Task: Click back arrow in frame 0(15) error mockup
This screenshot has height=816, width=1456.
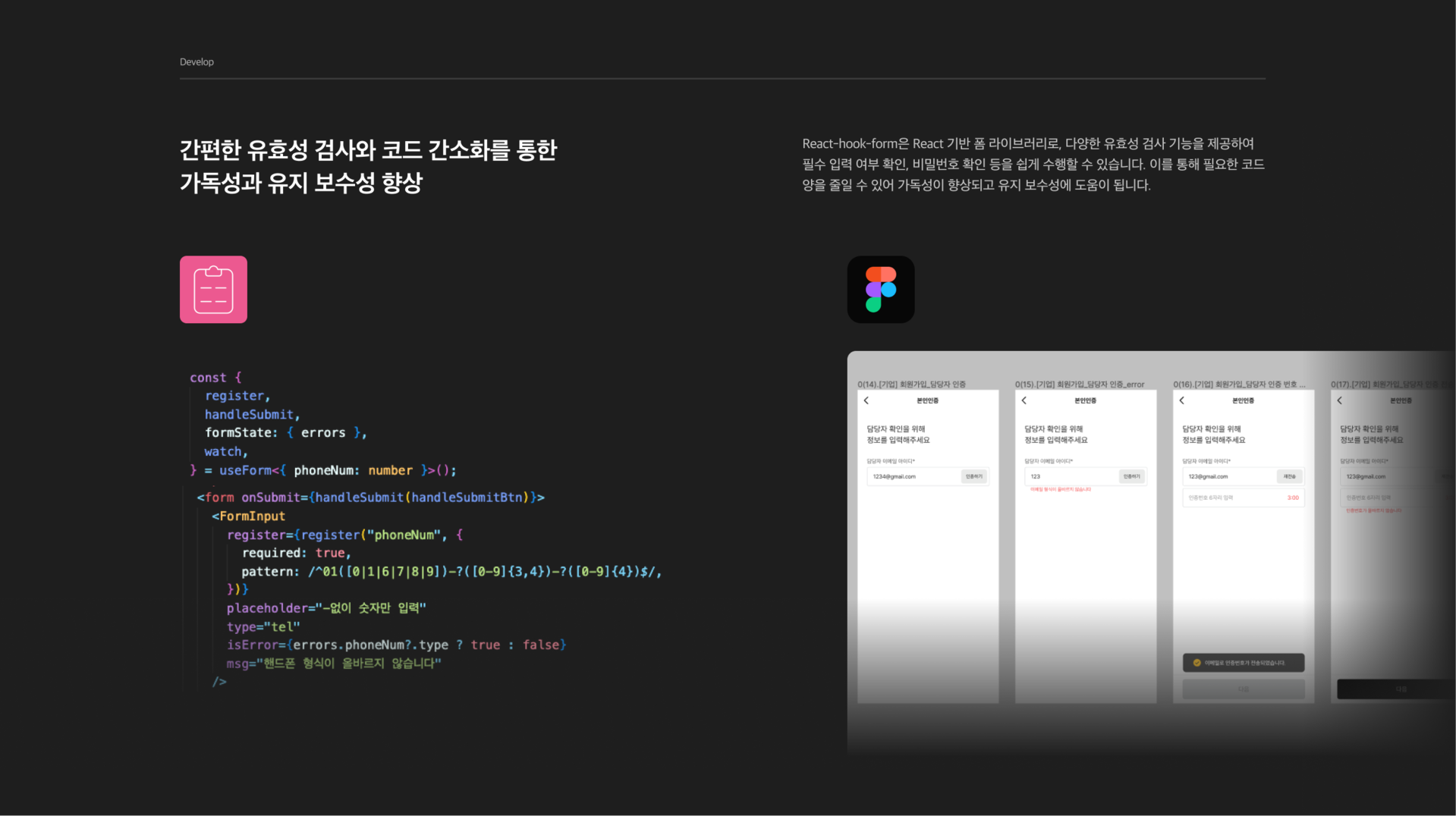Action: [1024, 400]
